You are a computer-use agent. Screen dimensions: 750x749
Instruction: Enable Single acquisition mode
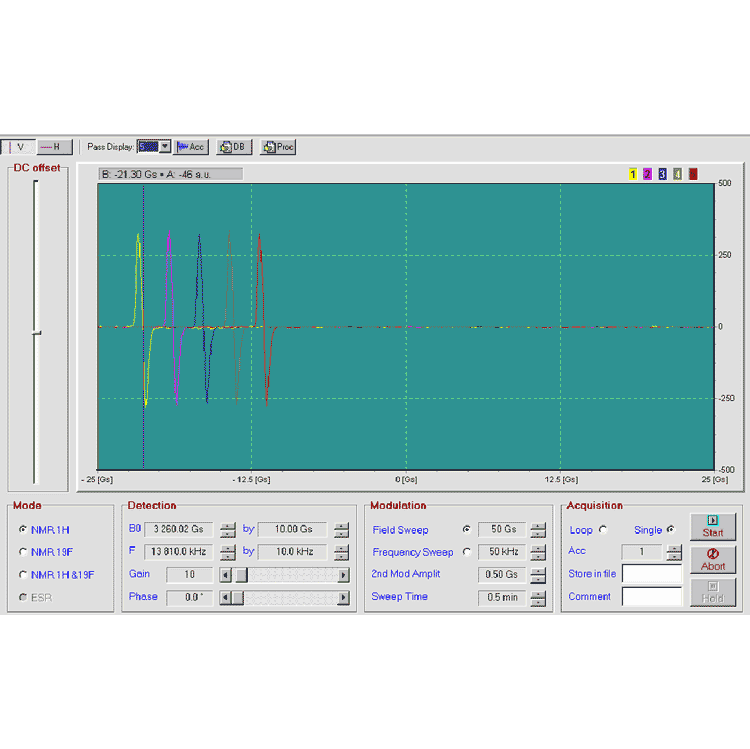[x=671, y=529]
